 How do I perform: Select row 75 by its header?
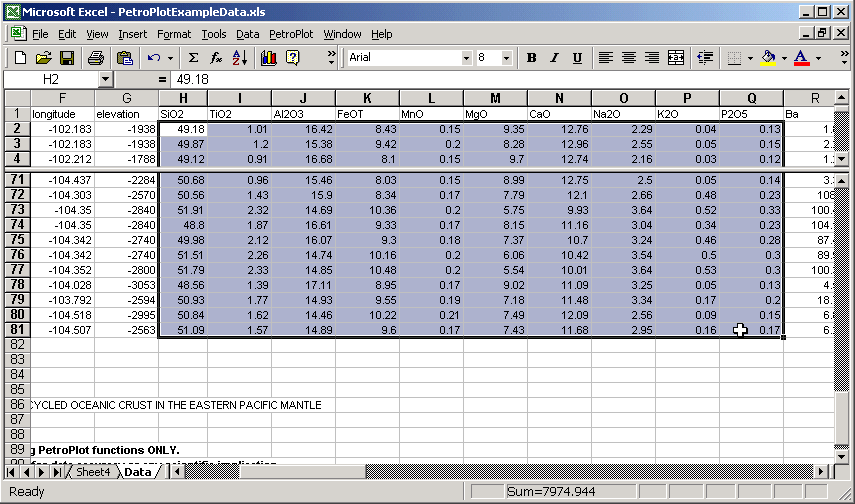pos(16,240)
